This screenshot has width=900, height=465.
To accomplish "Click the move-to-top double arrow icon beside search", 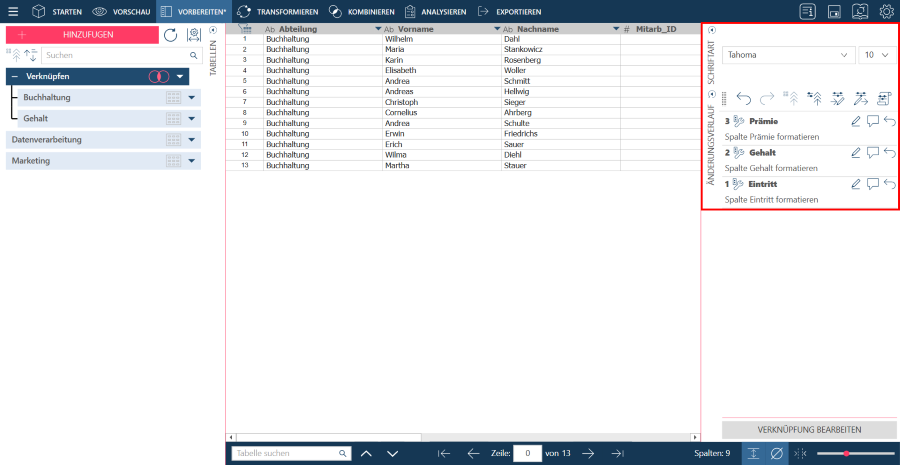I will tap(14, 55).
